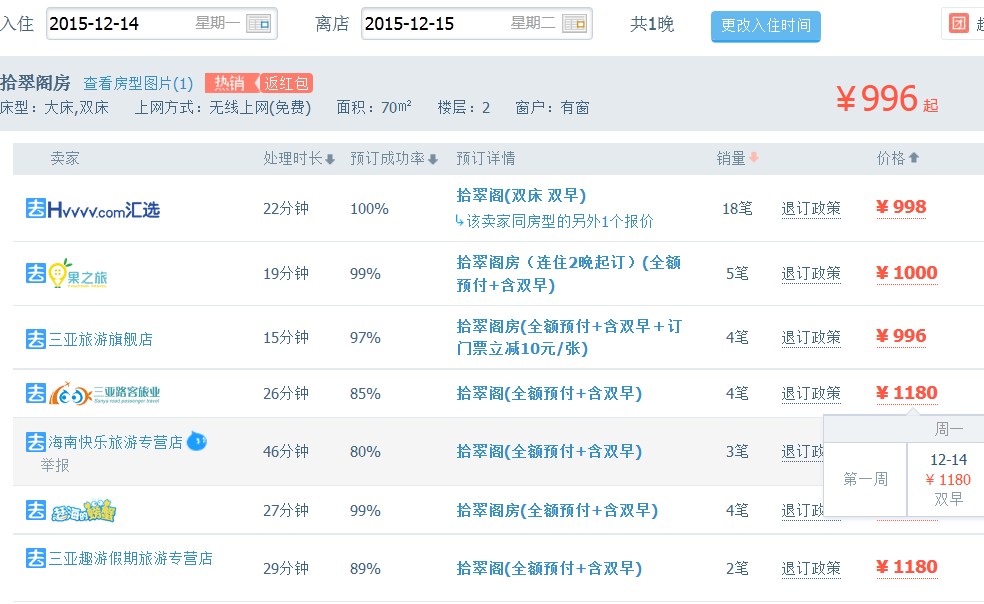Open the check-out date calendar icon
The height and width of the screenshot is (604, 984).
coord(574,24)
